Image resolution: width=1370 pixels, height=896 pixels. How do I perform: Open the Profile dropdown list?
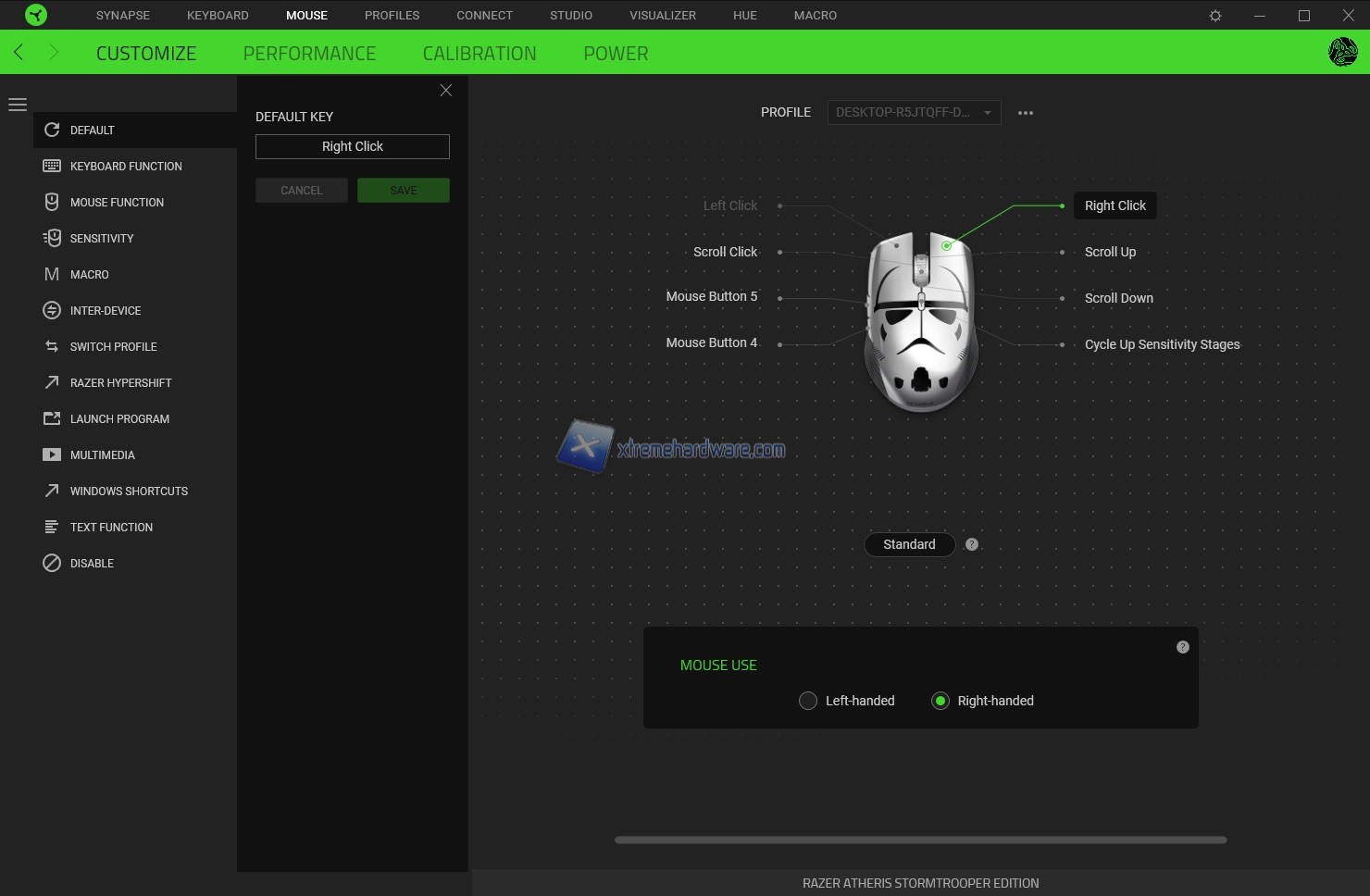(913, 112)
